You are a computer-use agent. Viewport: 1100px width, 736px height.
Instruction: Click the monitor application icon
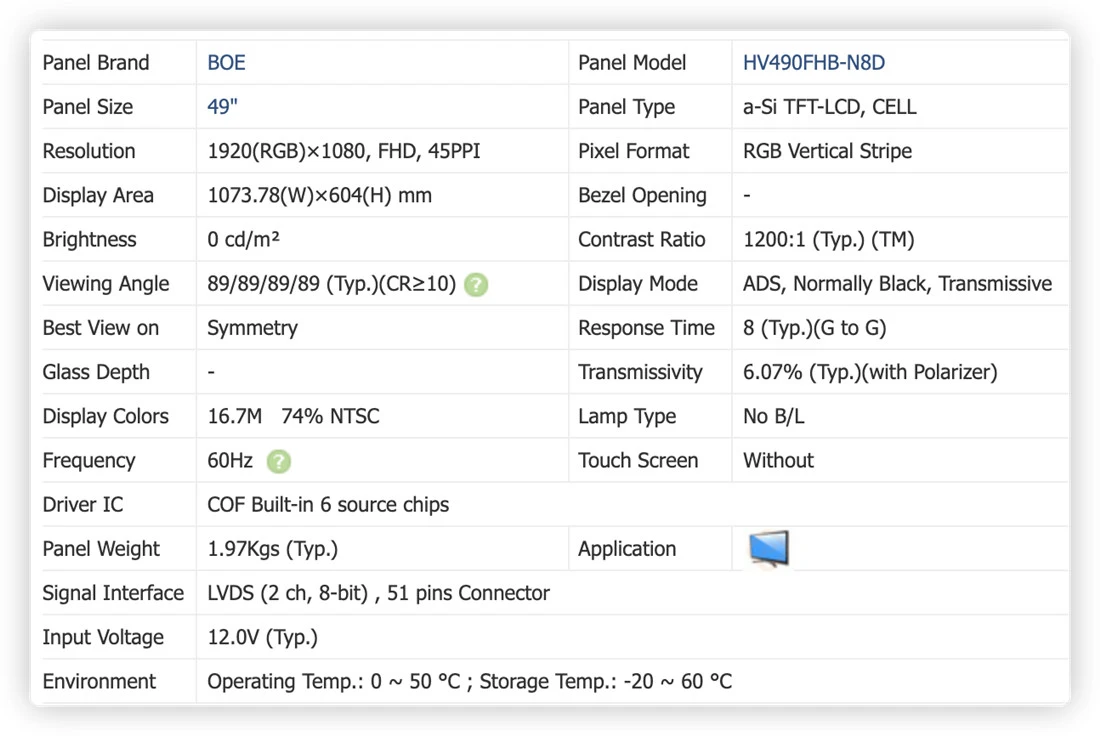click(x=769, y=549)
